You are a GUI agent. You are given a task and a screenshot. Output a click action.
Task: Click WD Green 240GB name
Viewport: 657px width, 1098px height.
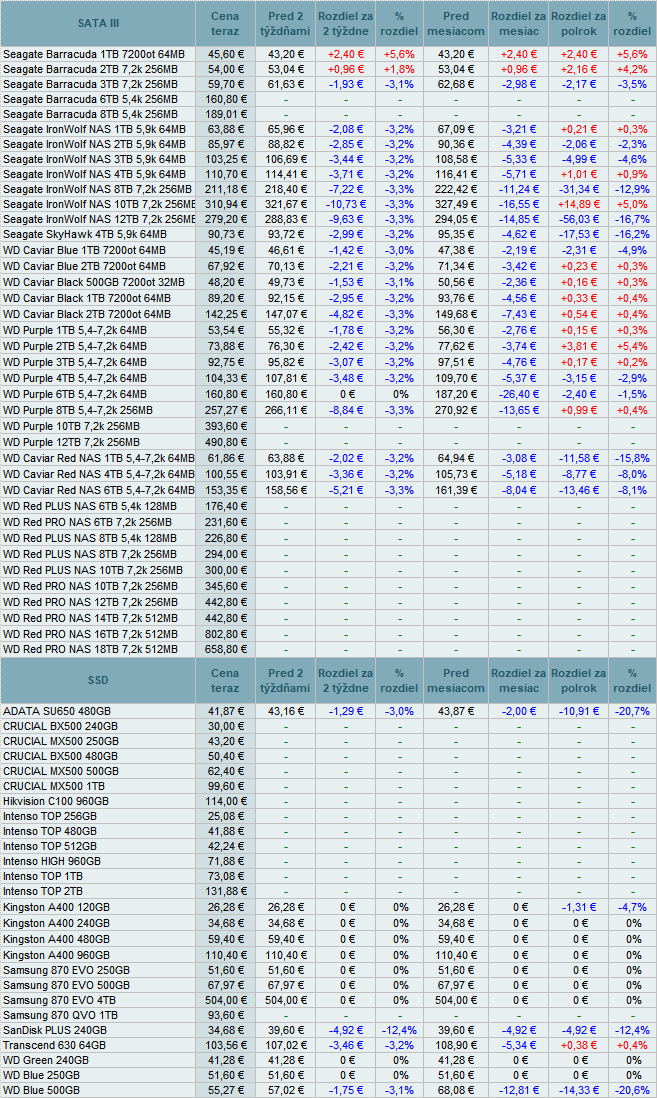click(46, 1061)
